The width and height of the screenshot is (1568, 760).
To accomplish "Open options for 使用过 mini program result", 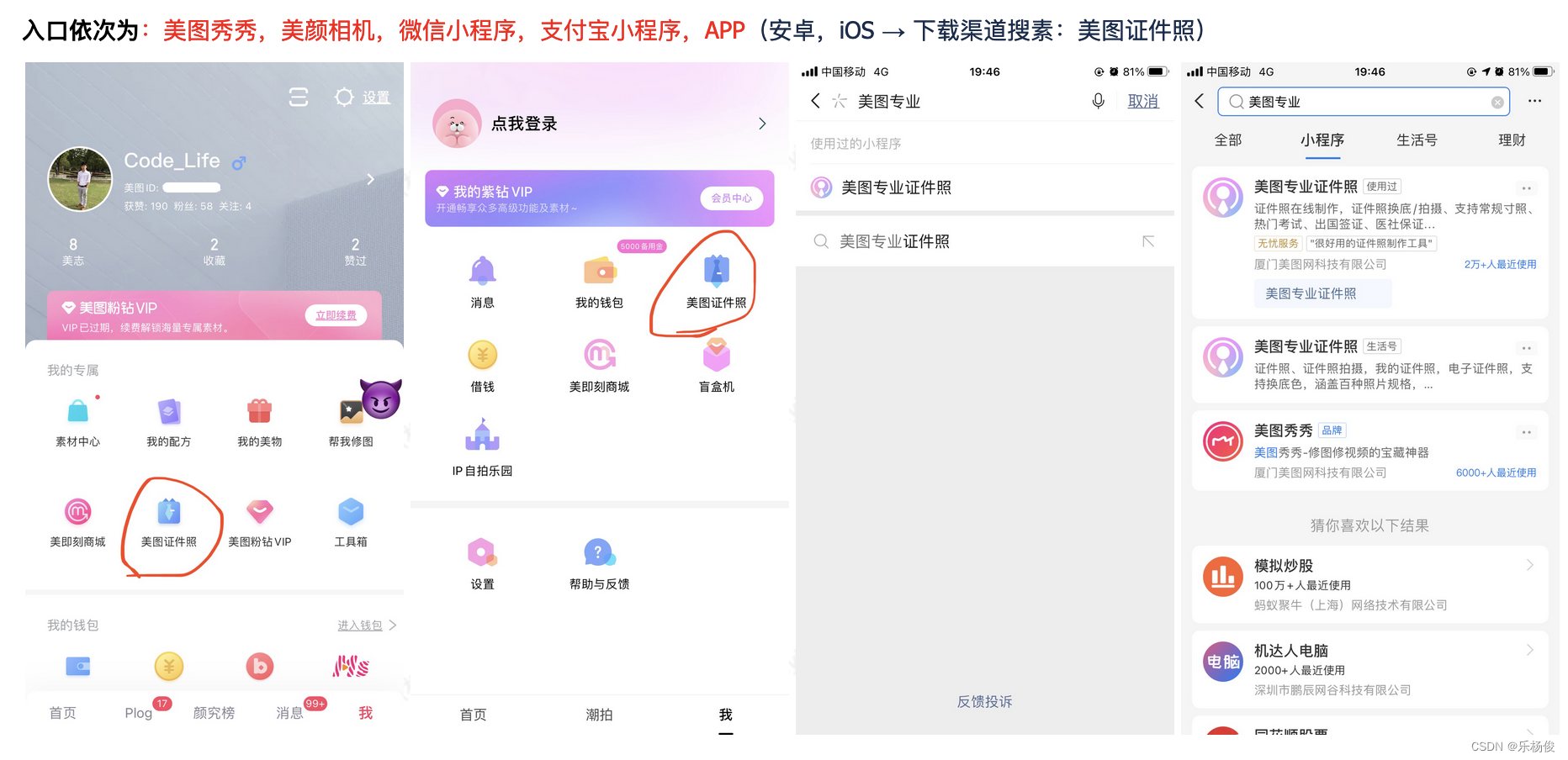I will [x=1527, y=188].
